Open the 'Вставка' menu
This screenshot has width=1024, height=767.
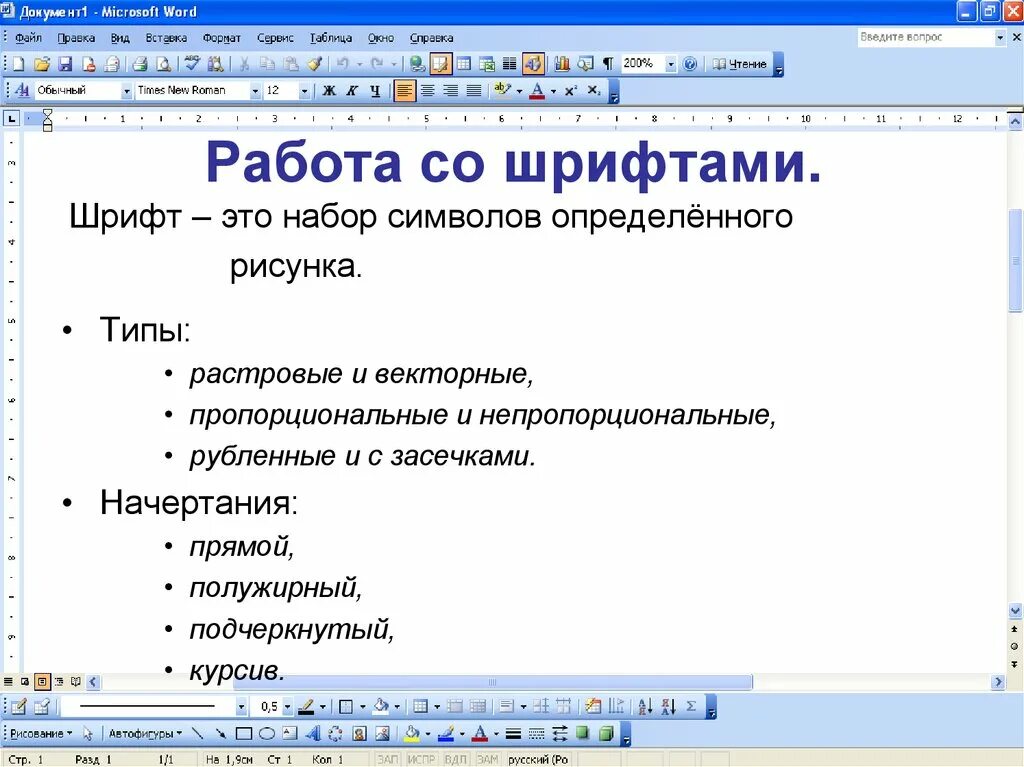166,38
